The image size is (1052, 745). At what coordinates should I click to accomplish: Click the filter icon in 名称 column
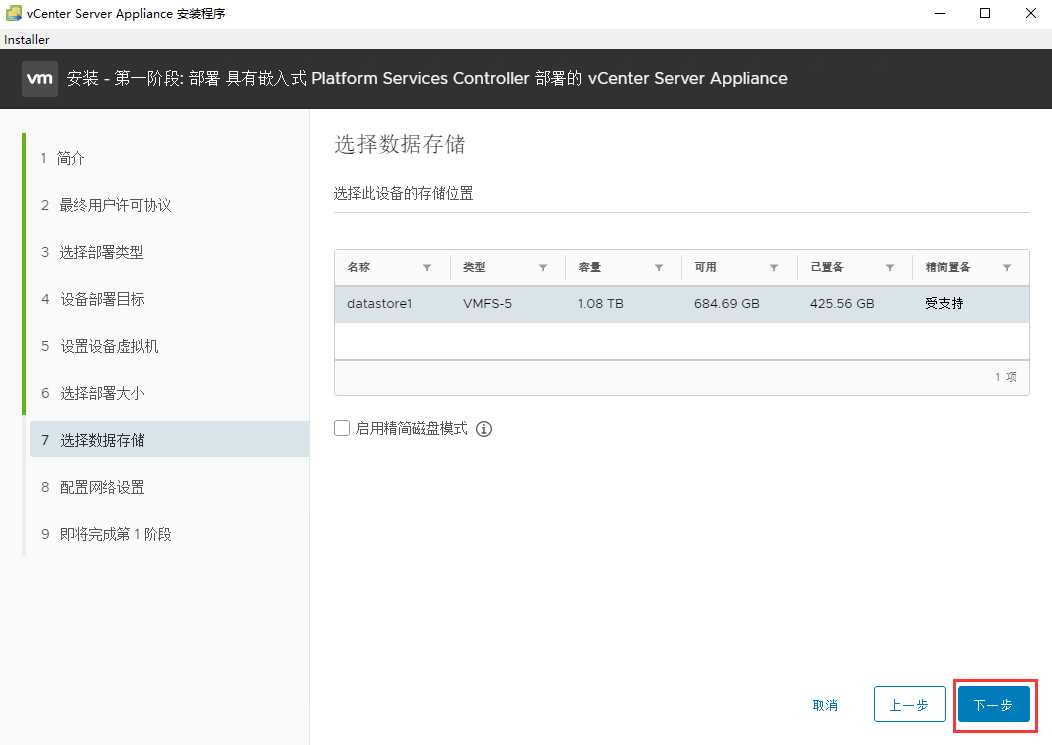point(427,268)
